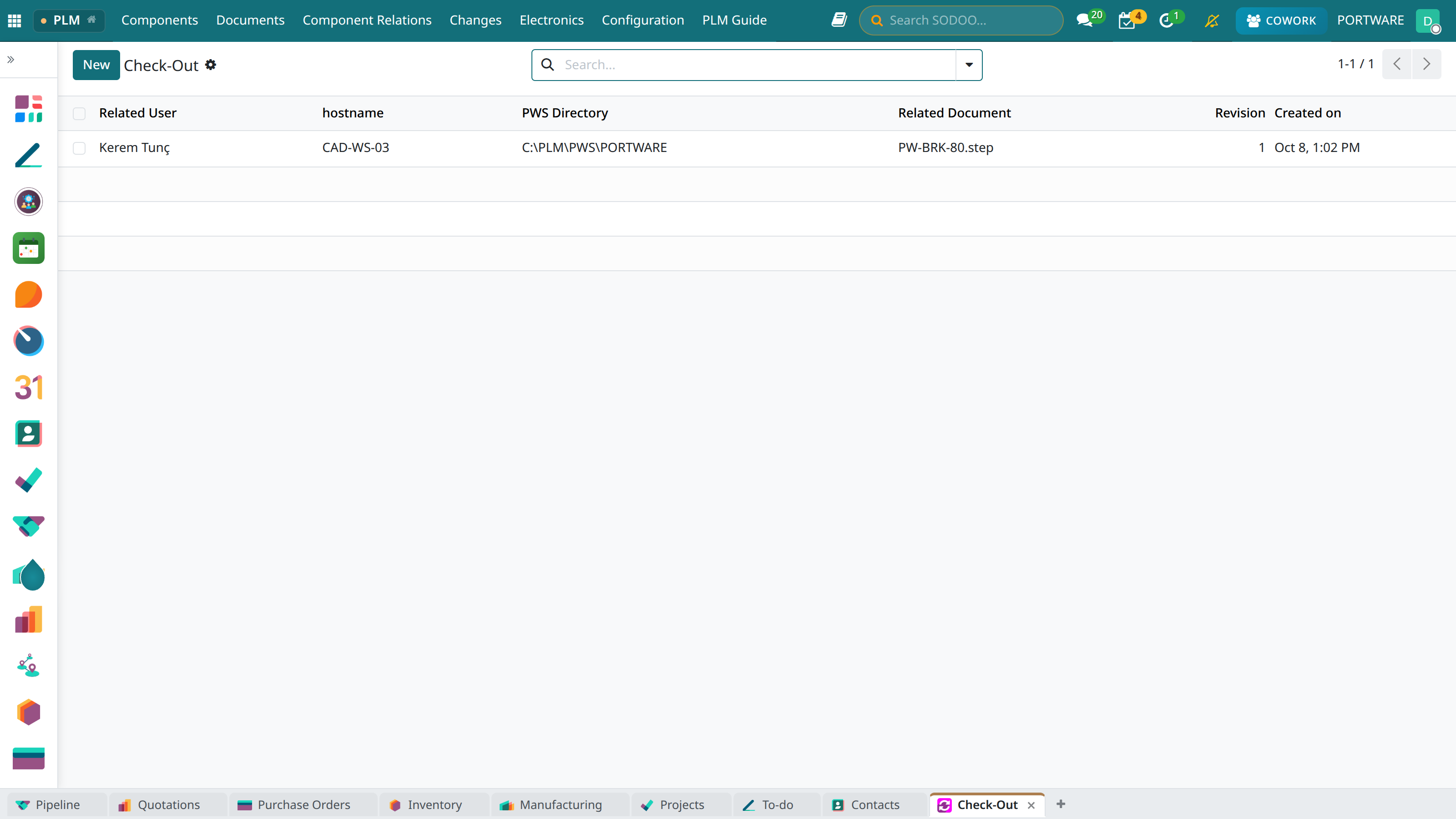Screen dimensions: 1456x819
Task: Open the green calendar app in sidebar
Action: click(x=29, y=248)
